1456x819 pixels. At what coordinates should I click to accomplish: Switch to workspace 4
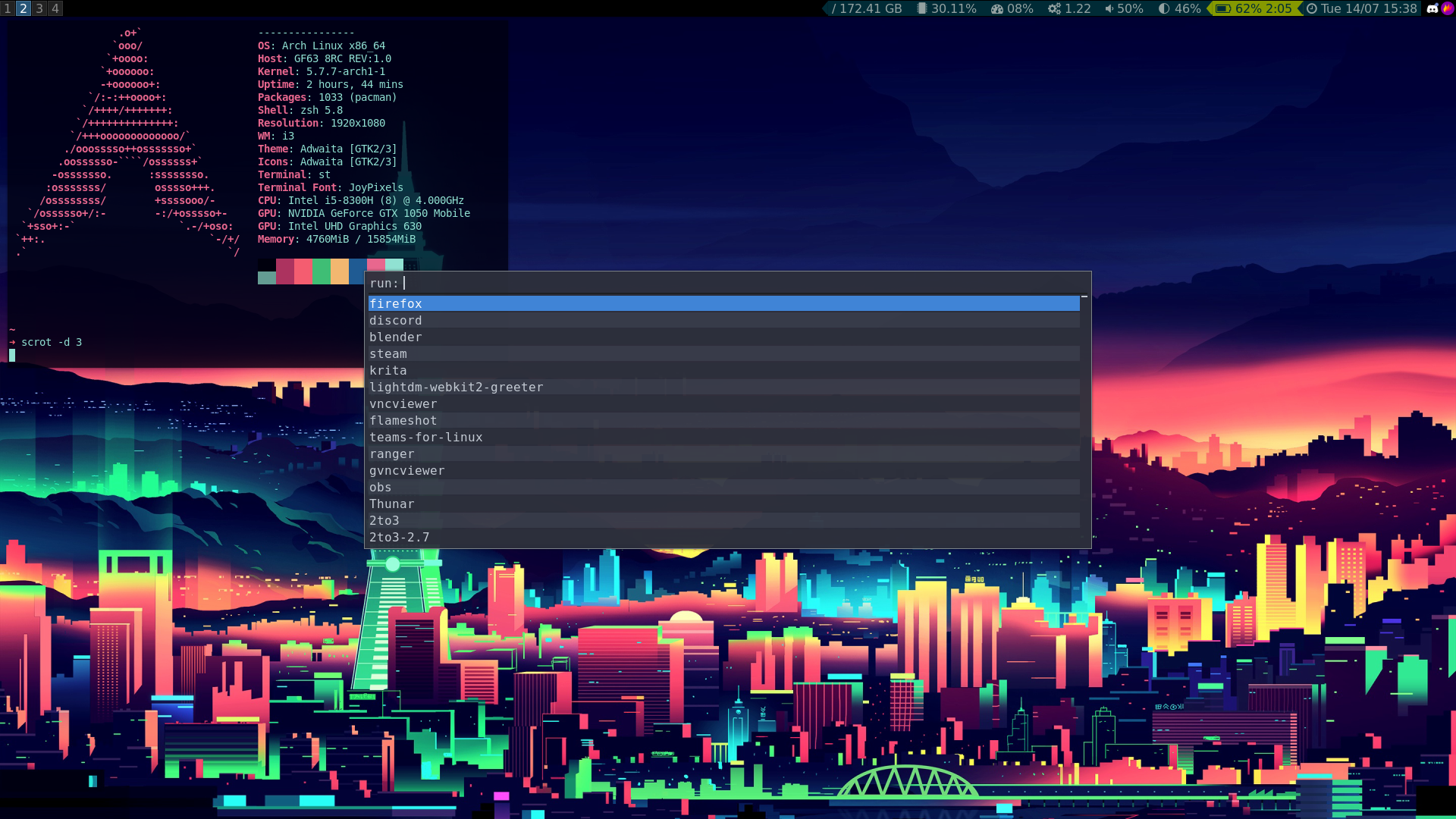pos(55,8)
